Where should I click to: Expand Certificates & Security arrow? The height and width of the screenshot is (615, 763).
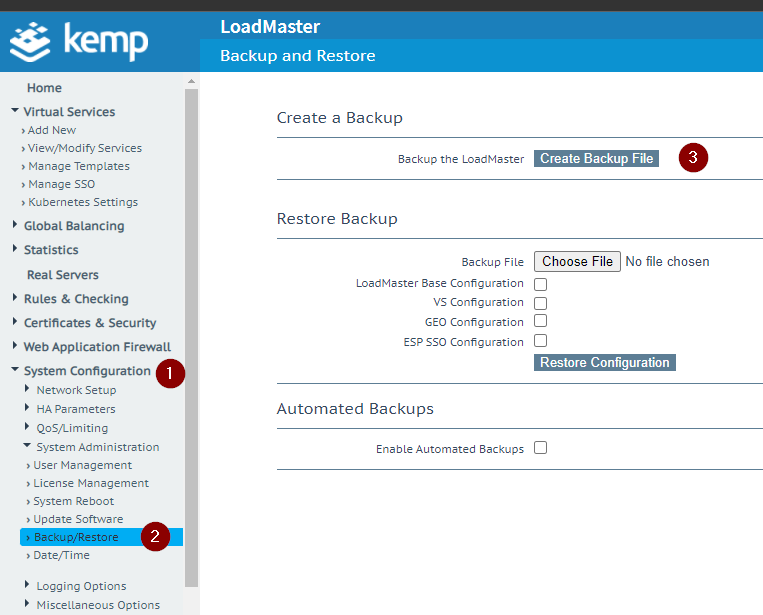point(15,321)
